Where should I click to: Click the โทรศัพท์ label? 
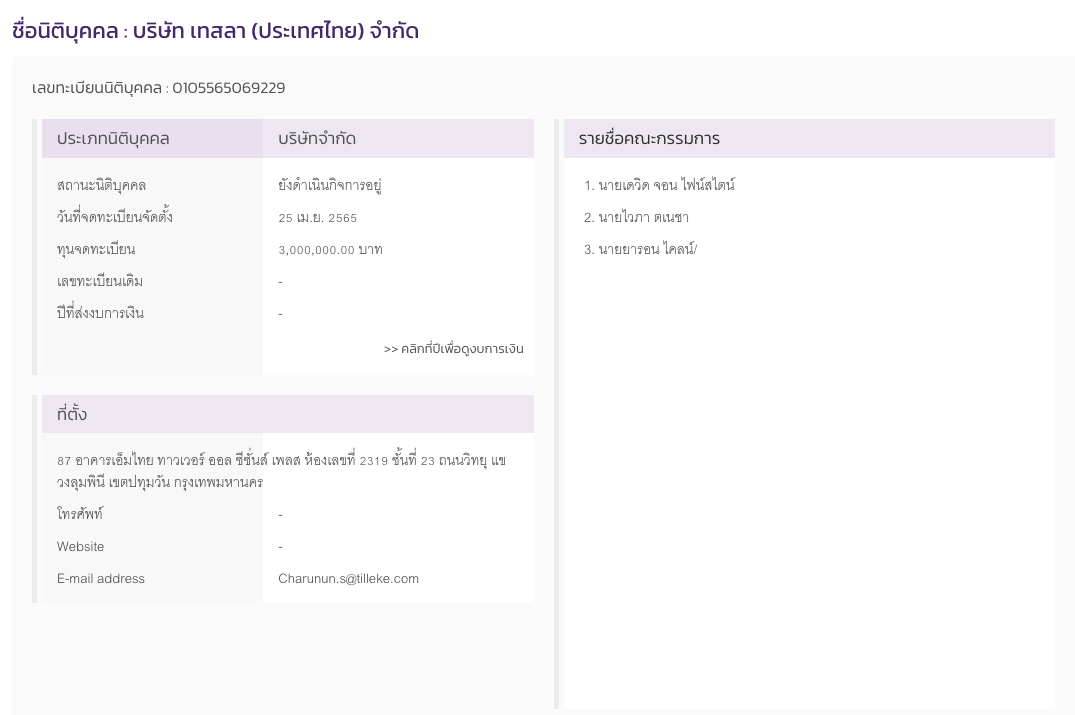point(80,514)
